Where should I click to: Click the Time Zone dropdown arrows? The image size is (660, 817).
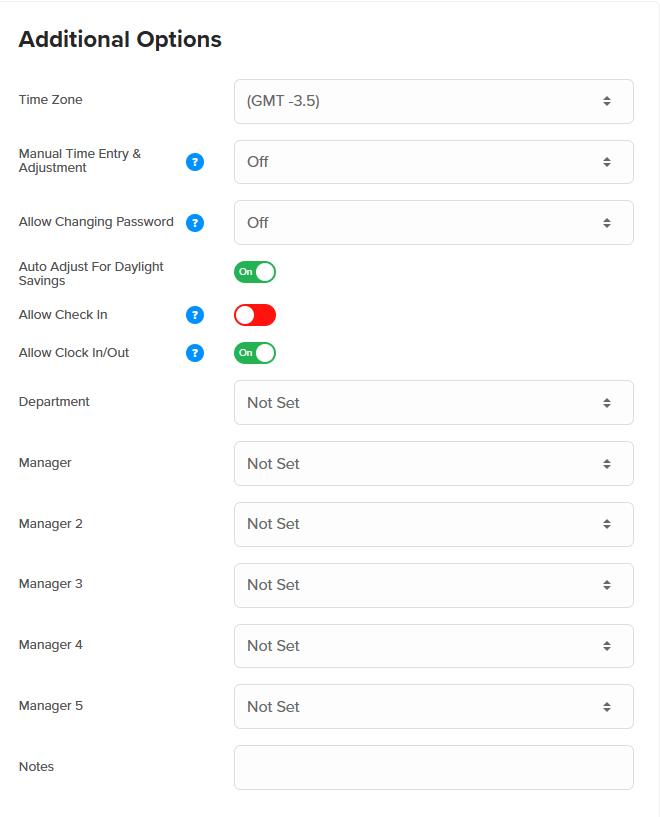pyautogui.click(x=607, y=101)
